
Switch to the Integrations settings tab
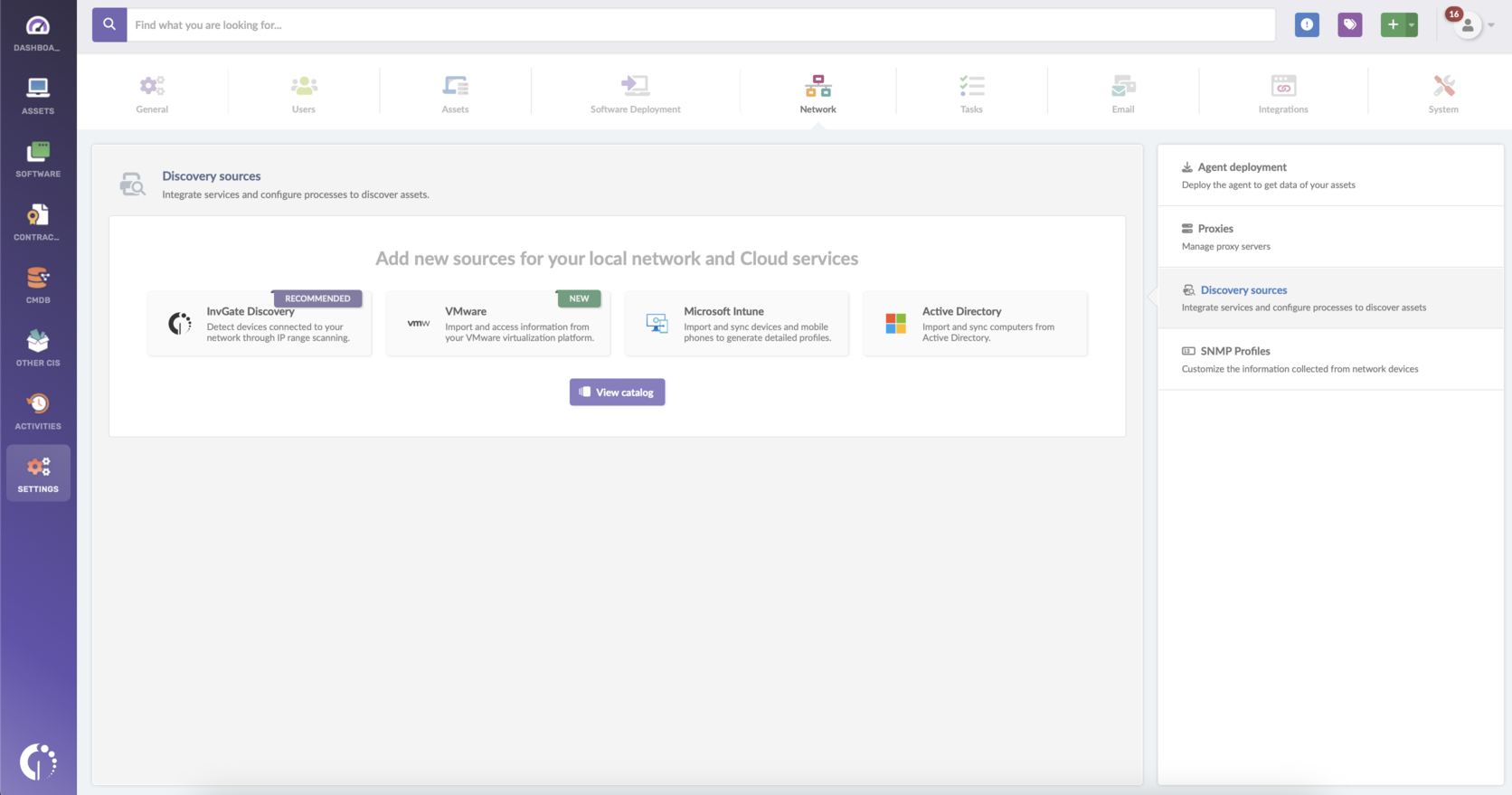[x=1282, y=94]
